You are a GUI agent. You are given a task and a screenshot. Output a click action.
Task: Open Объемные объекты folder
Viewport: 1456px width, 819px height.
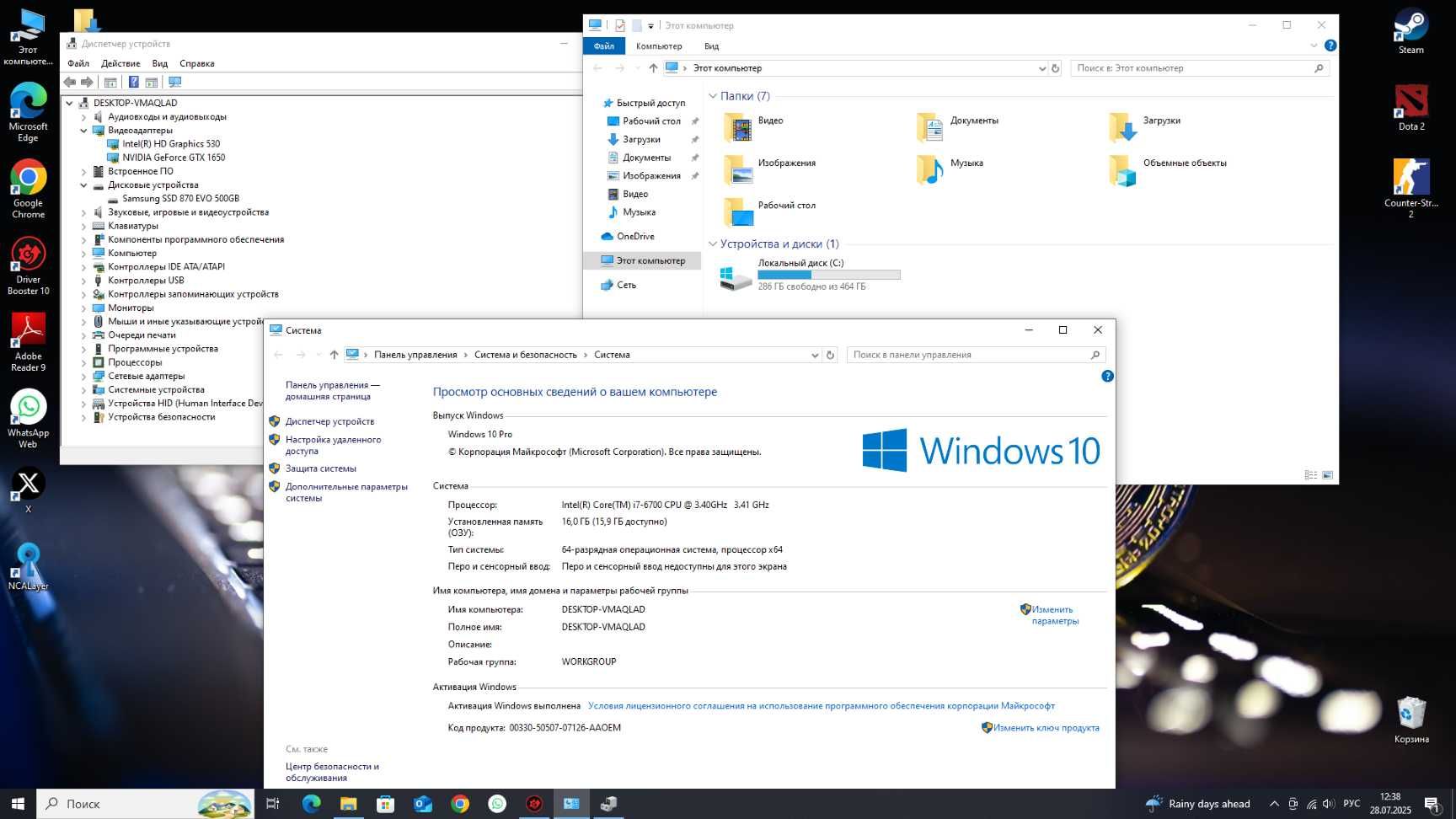click(1168, 170)
